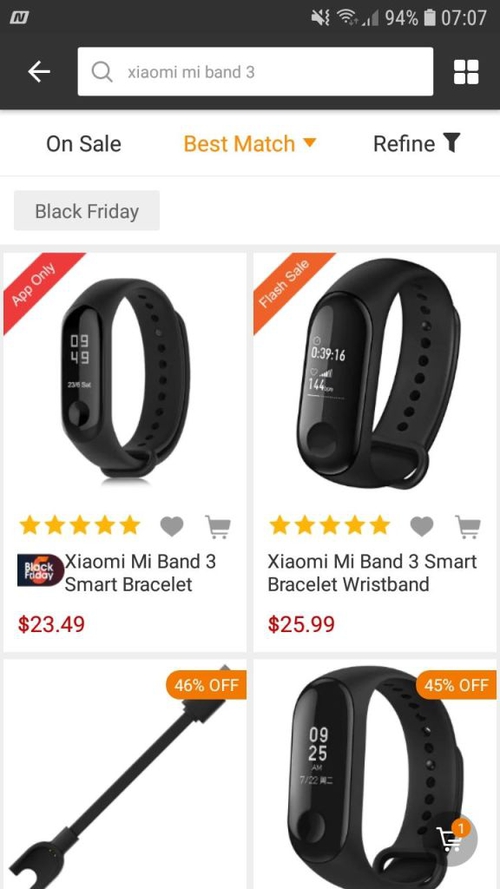Tap Black Friday badge on first product
The width and height of the screenshot is (500, 889).
click(40, 570)
